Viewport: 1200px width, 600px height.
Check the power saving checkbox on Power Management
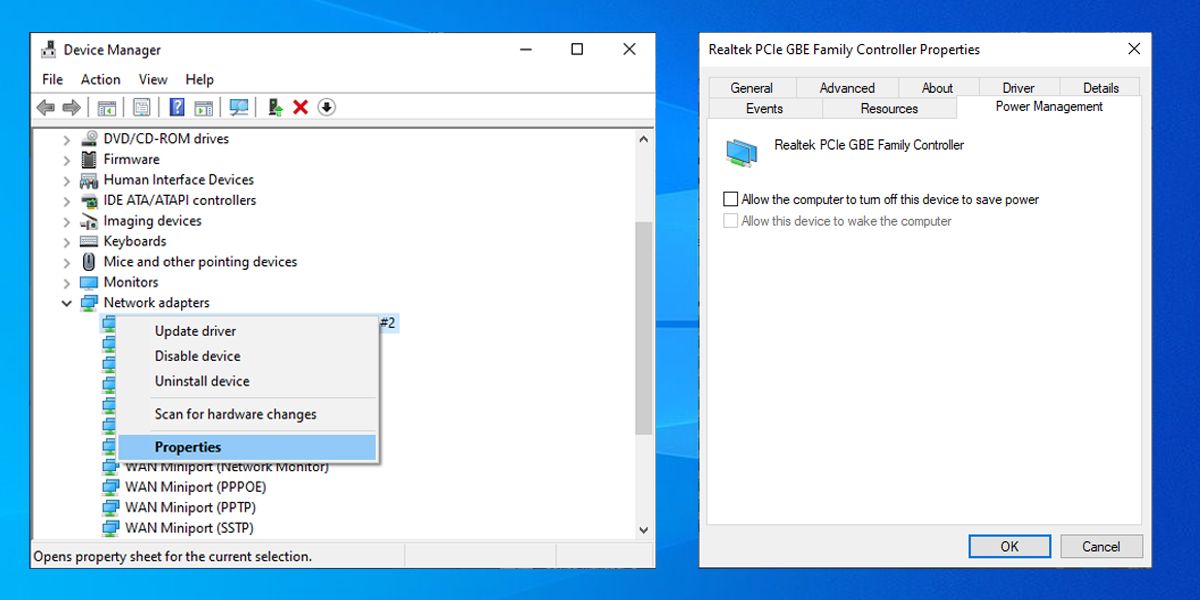point(730,198)
